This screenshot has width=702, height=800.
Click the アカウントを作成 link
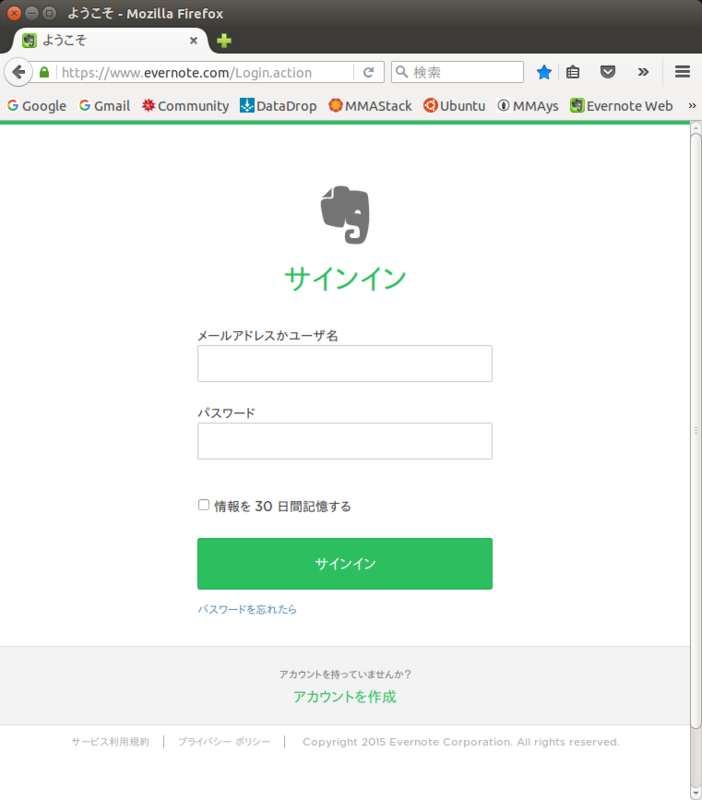(x=345, y=696)
